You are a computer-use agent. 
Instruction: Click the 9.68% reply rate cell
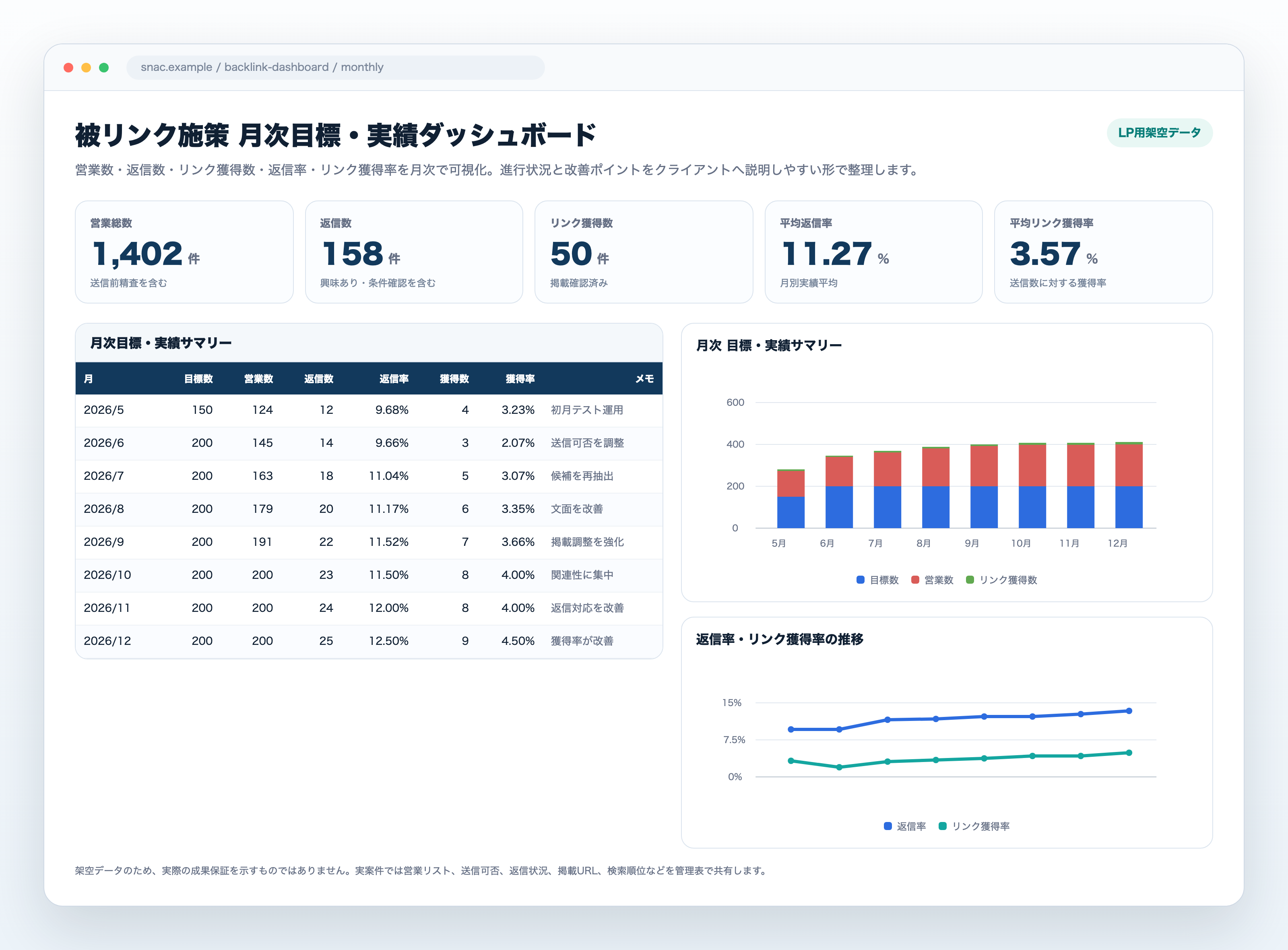392,410
